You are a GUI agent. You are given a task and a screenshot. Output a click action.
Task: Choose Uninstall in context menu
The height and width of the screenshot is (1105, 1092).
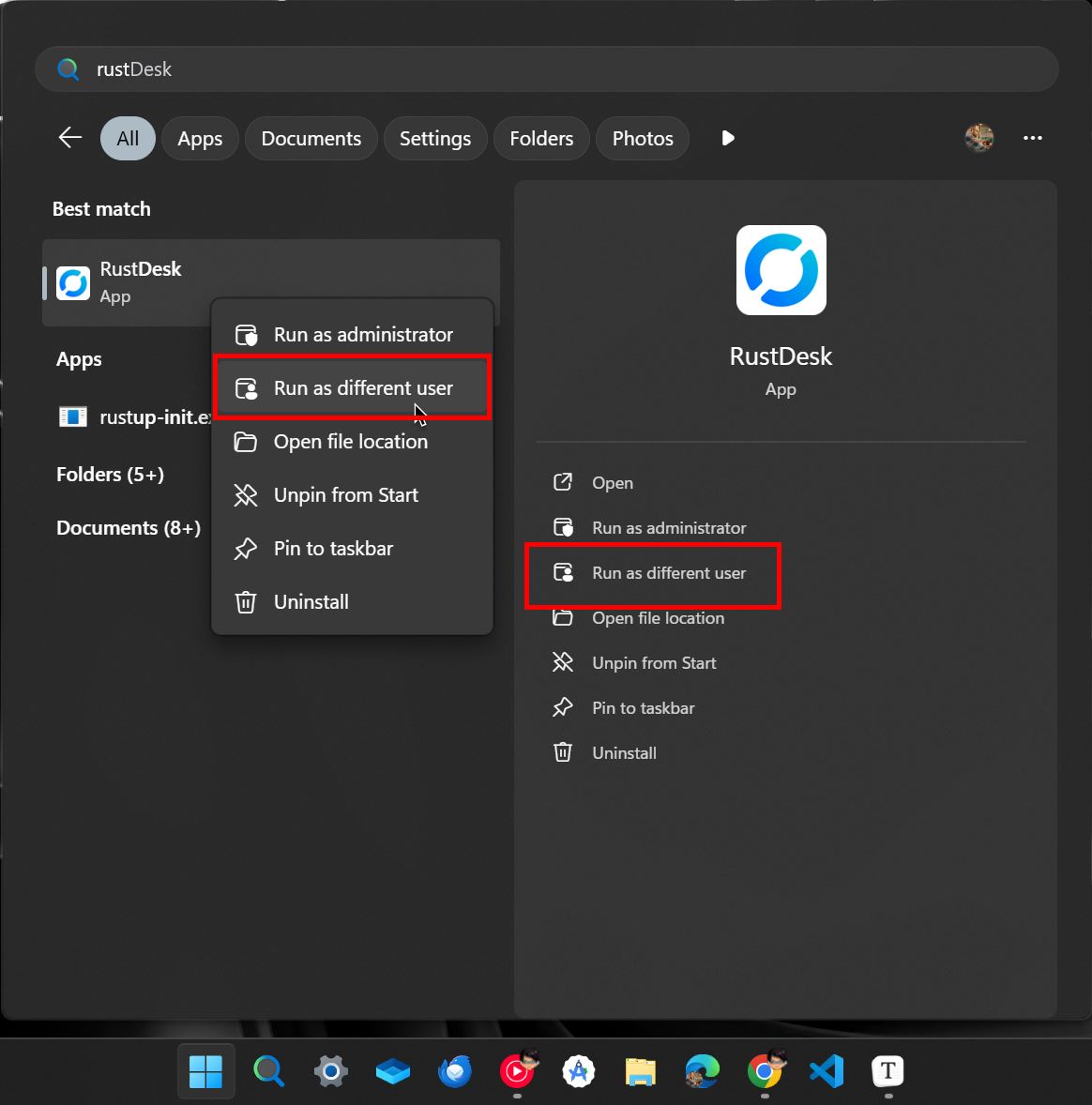point(352,602)
